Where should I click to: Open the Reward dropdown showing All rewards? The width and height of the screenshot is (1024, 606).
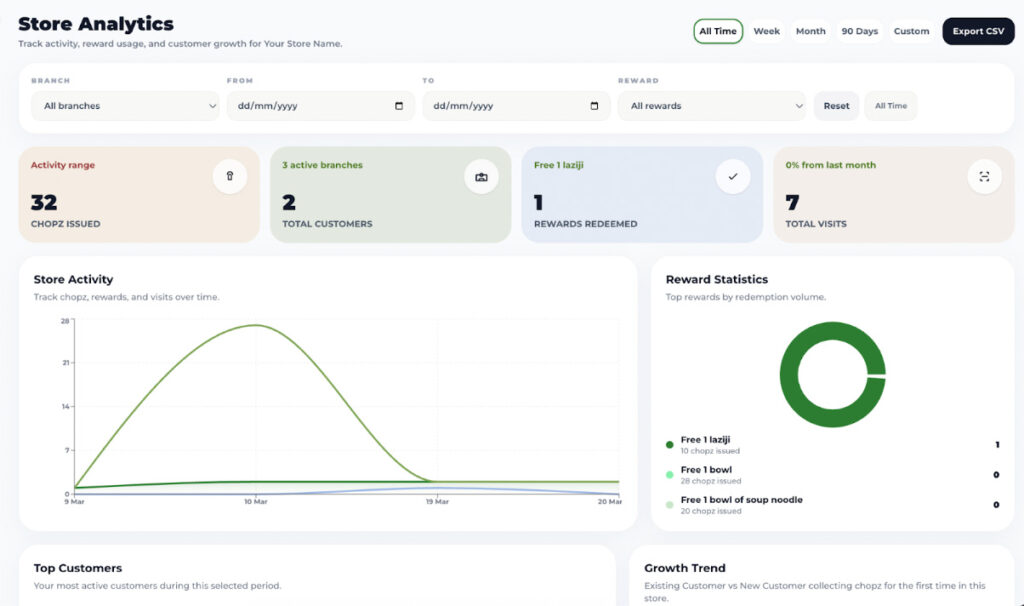tap(712, 106)
